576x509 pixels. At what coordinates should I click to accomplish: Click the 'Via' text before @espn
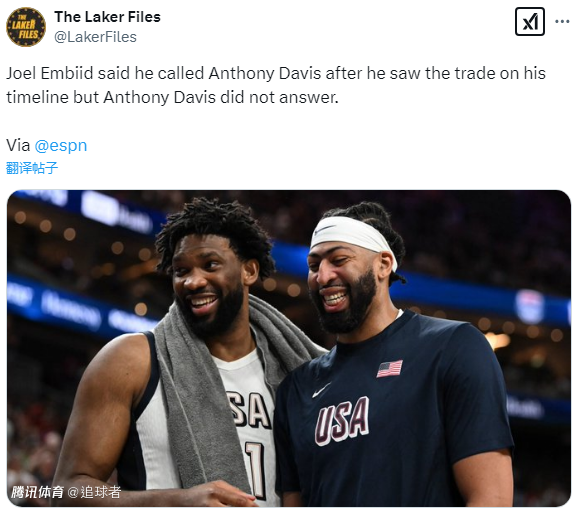click(x=18, y=145)
